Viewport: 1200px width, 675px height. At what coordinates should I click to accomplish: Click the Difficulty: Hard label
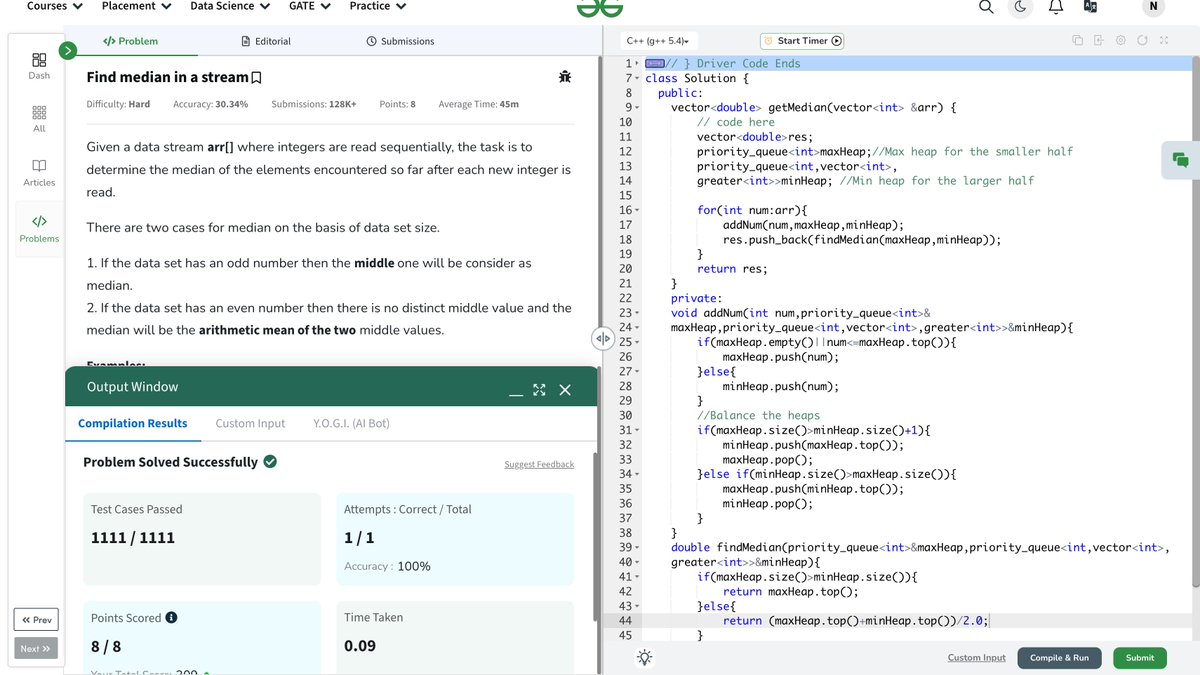click(x=118, y=104)
